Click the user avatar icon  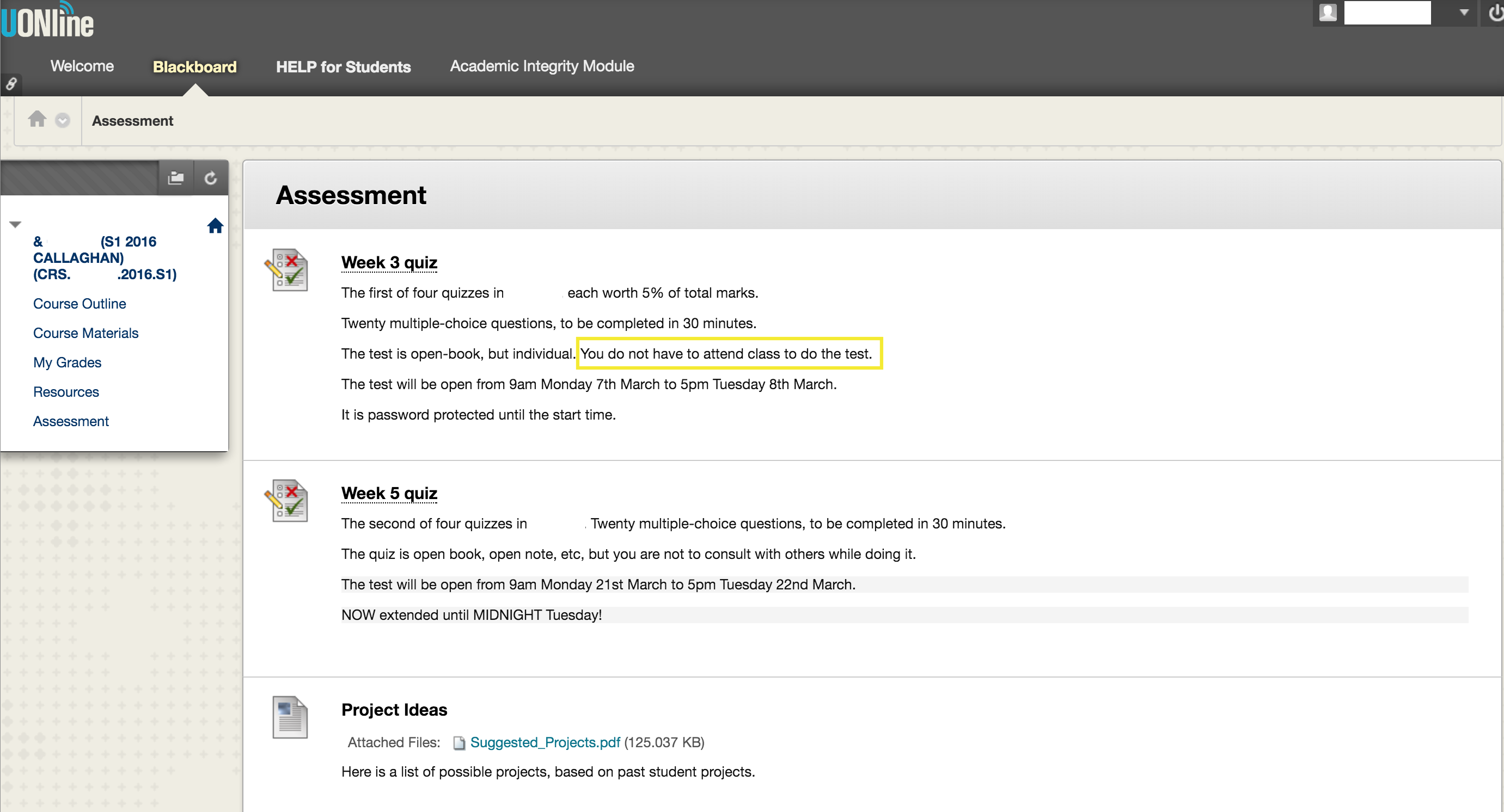pos(1328,13)
